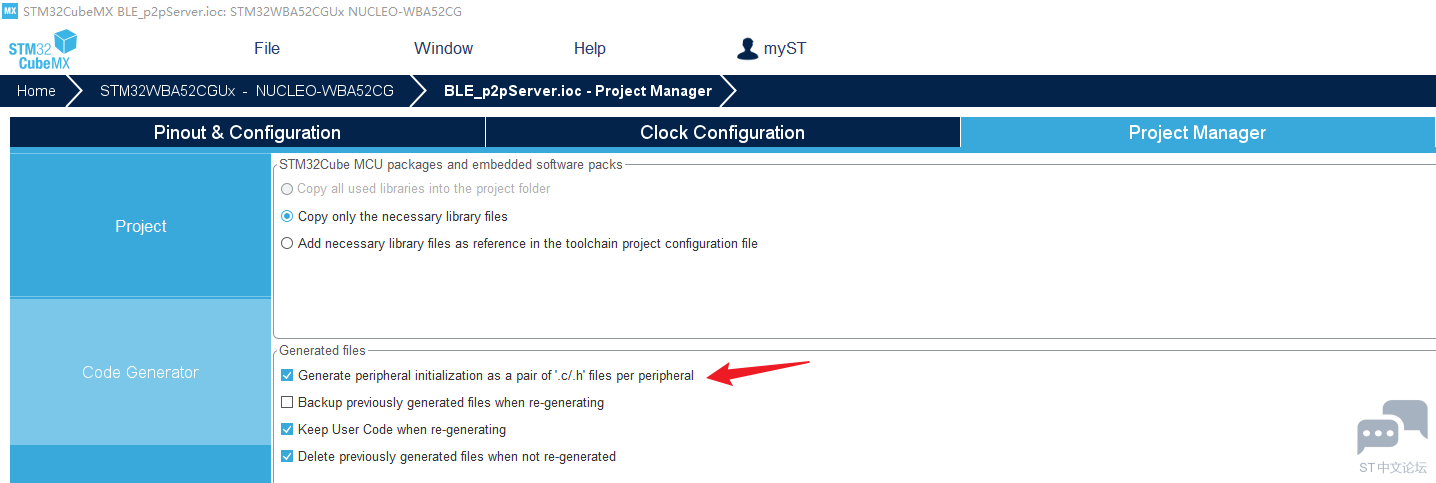Click the myST user profile icon
The image size is (1436, 483).
[747, 48]
